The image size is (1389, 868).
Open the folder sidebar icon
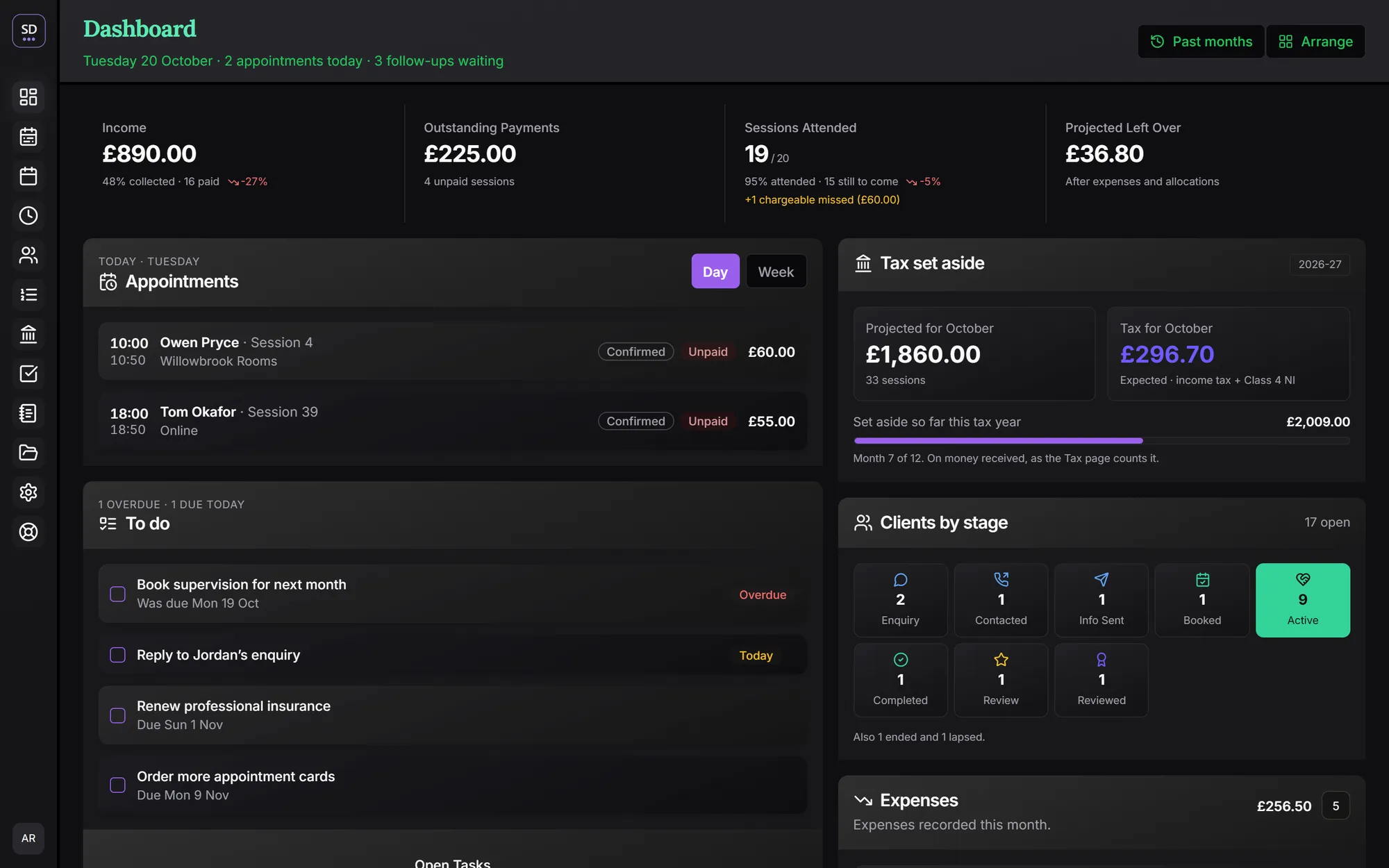tap(28, 453)
